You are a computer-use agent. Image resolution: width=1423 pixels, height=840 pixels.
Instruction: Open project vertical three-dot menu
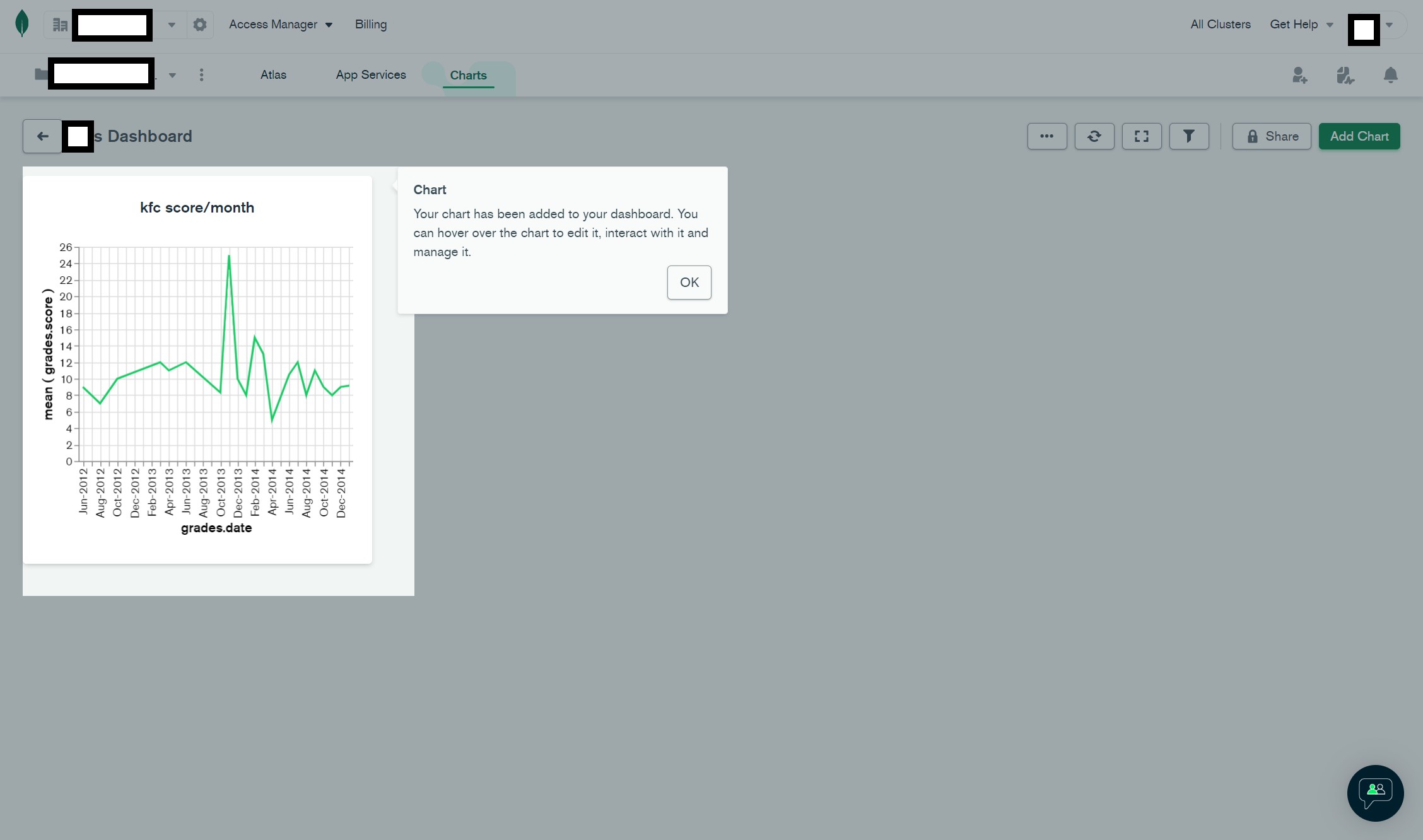[x=201, y=75]
